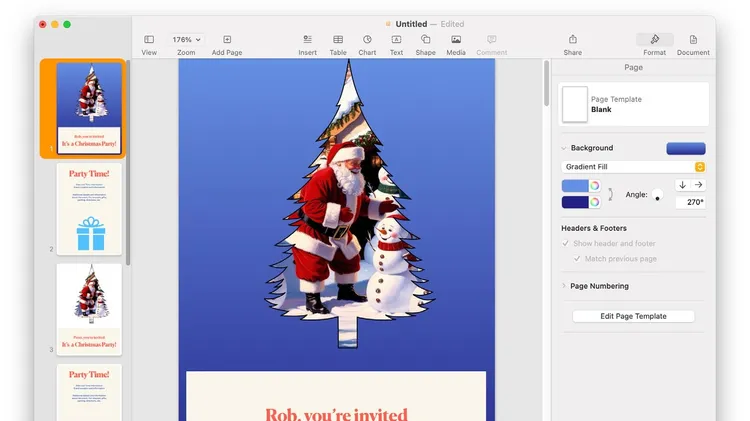Open the Insert toolbar menu
Image resolution: width=750 pixels, height=421 pixels.
pyautogui.click(x=307, y=39)
